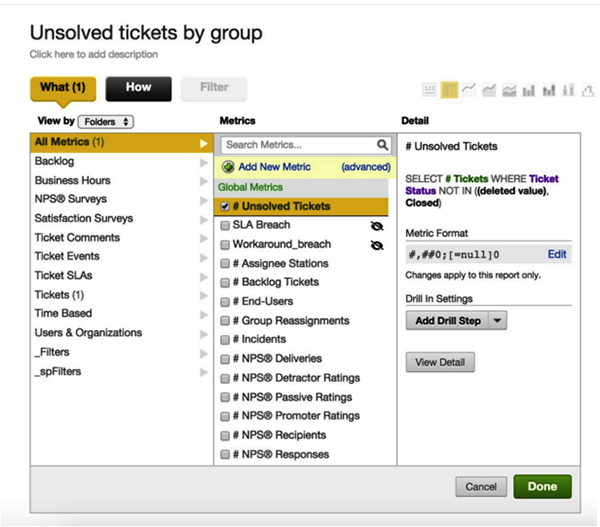
Task: Open the Filter tab
Action: click(x=214, y=88)
